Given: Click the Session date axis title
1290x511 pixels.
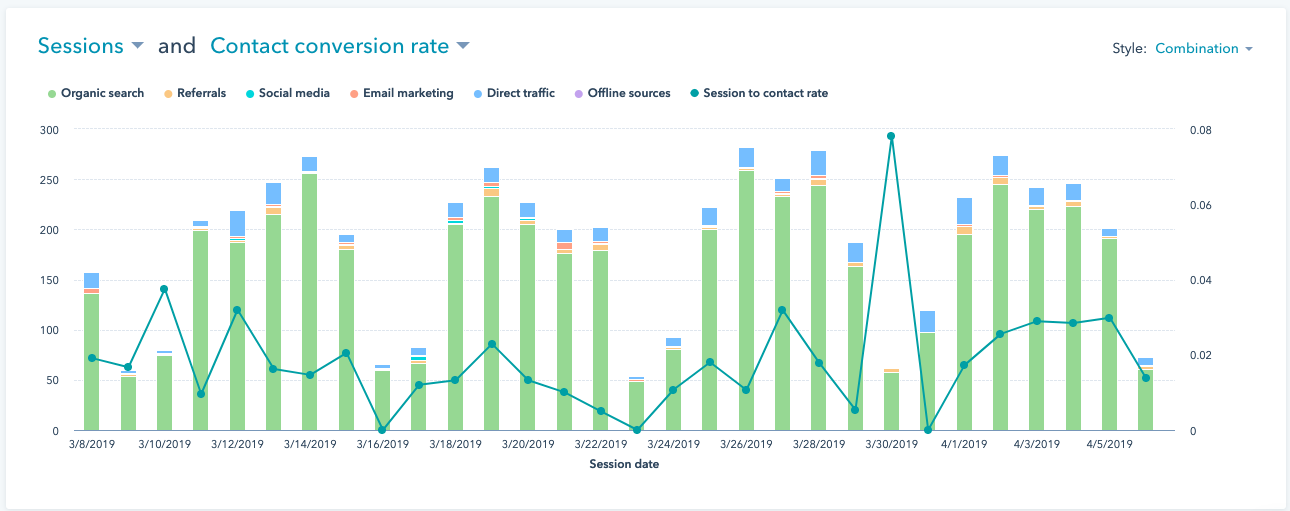Looking at the screenshot, I should [624, 464].
